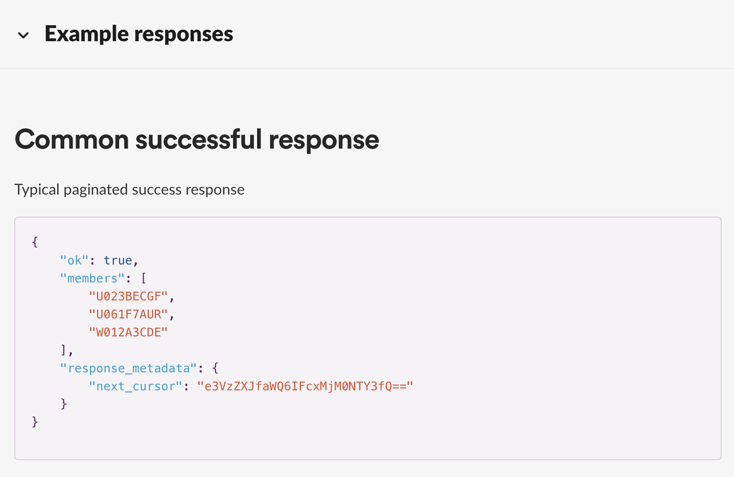The image size is (734, 477).
Task: Click the opening brace after response_metadata
Action: [x=215, y=368]
